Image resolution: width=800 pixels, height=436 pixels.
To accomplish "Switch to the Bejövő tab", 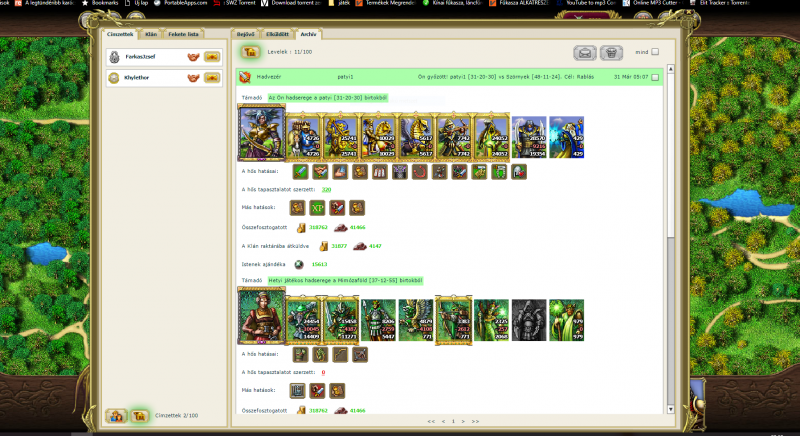I will [x=245, y=34].
